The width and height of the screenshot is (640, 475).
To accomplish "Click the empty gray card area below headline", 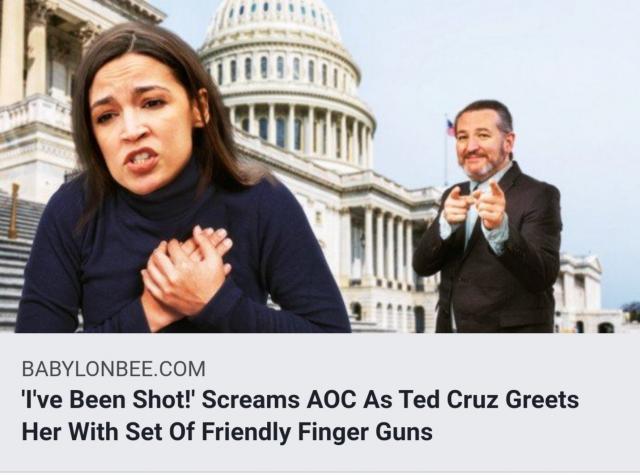I will (320, 458).
